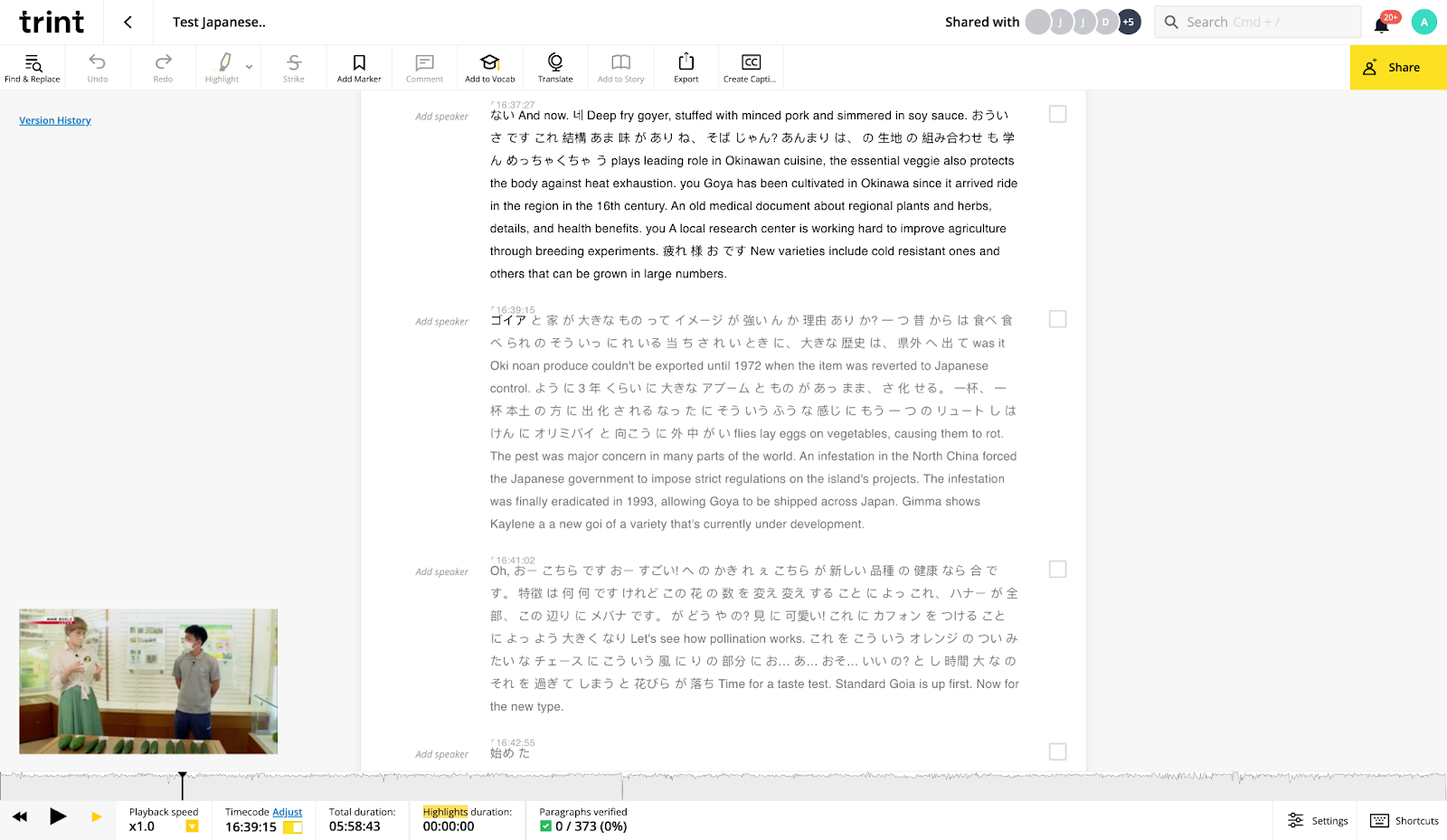Click the timecode Adjust link

click(x=287, y=812)
